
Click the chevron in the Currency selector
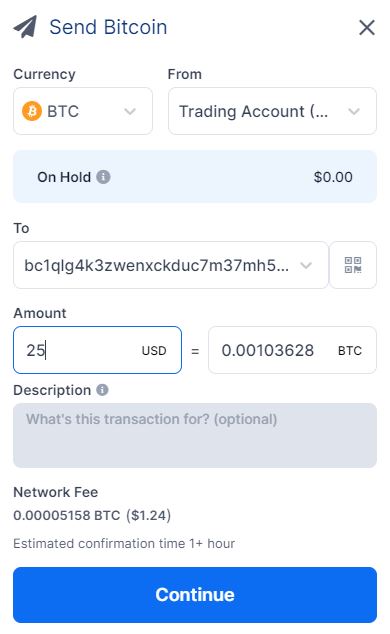(130, 111)
